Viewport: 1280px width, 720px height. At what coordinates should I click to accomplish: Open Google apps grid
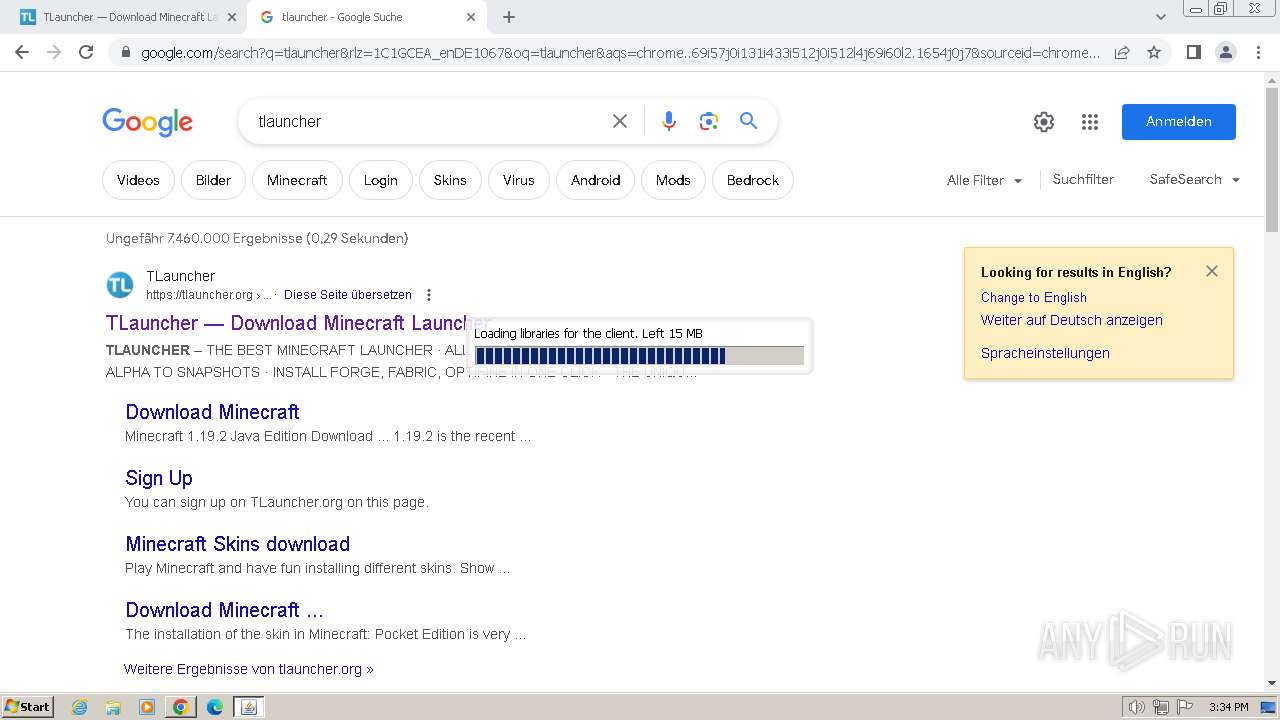[x=1090, y=122]
